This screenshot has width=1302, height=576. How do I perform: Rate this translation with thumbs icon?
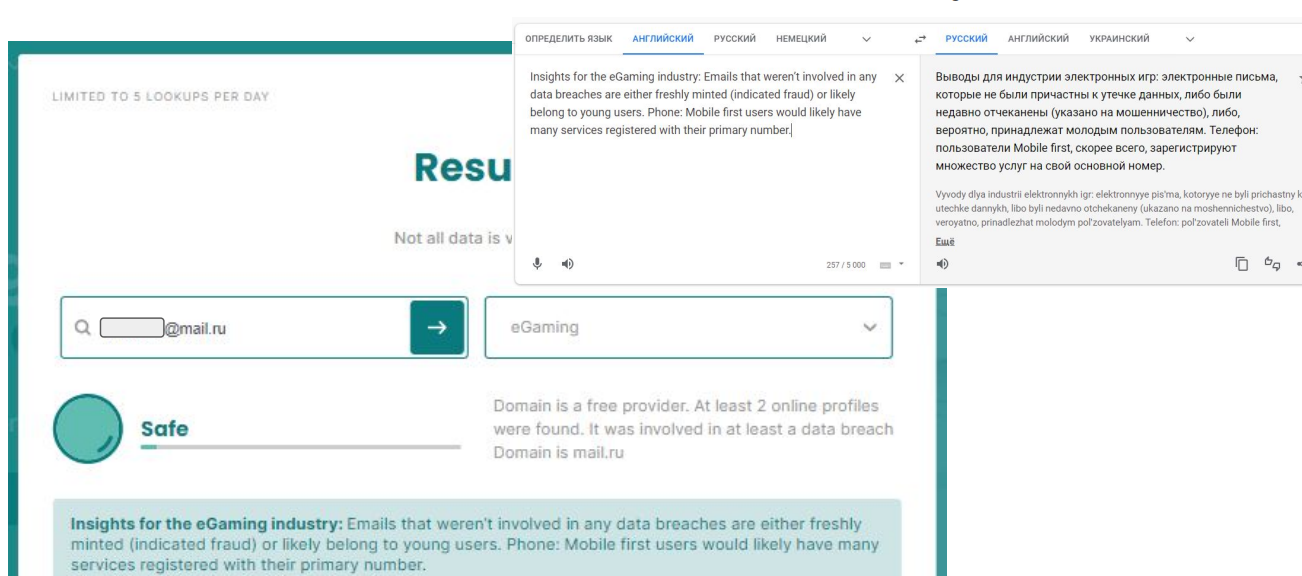point(1272,264)
